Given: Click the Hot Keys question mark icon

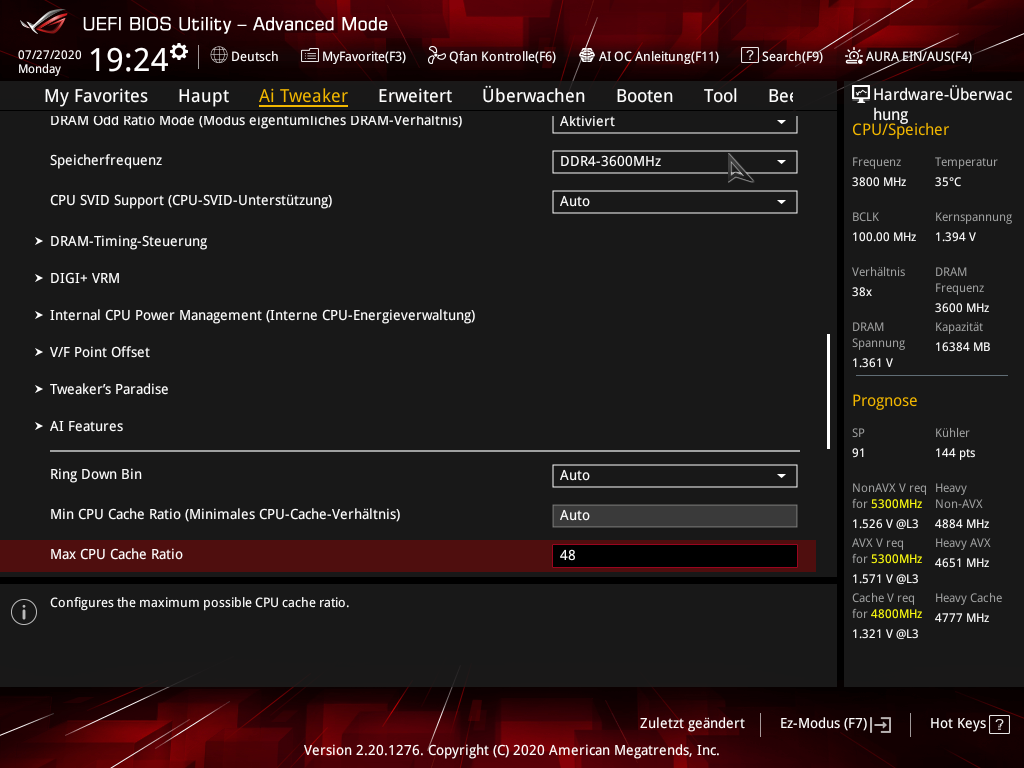Looking at the screenshot, I should (999, 724).
